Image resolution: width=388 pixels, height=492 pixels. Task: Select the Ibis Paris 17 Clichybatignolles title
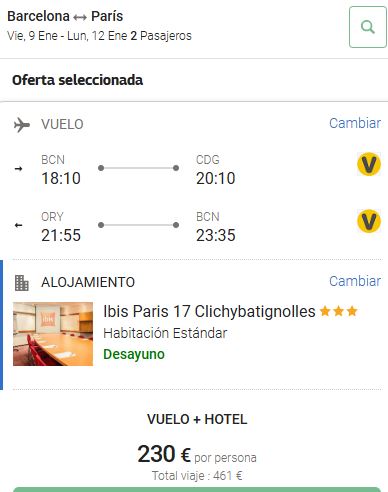[209, 312]
